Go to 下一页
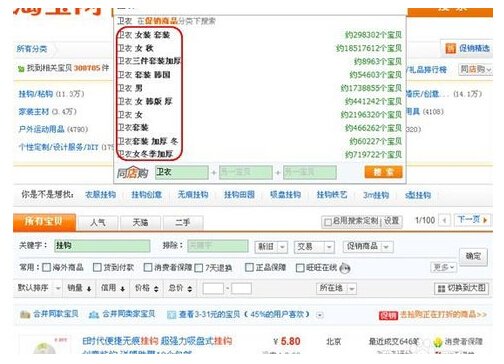Image resolution: width=504 pixels, height=364 pixels. coord(472,220)
